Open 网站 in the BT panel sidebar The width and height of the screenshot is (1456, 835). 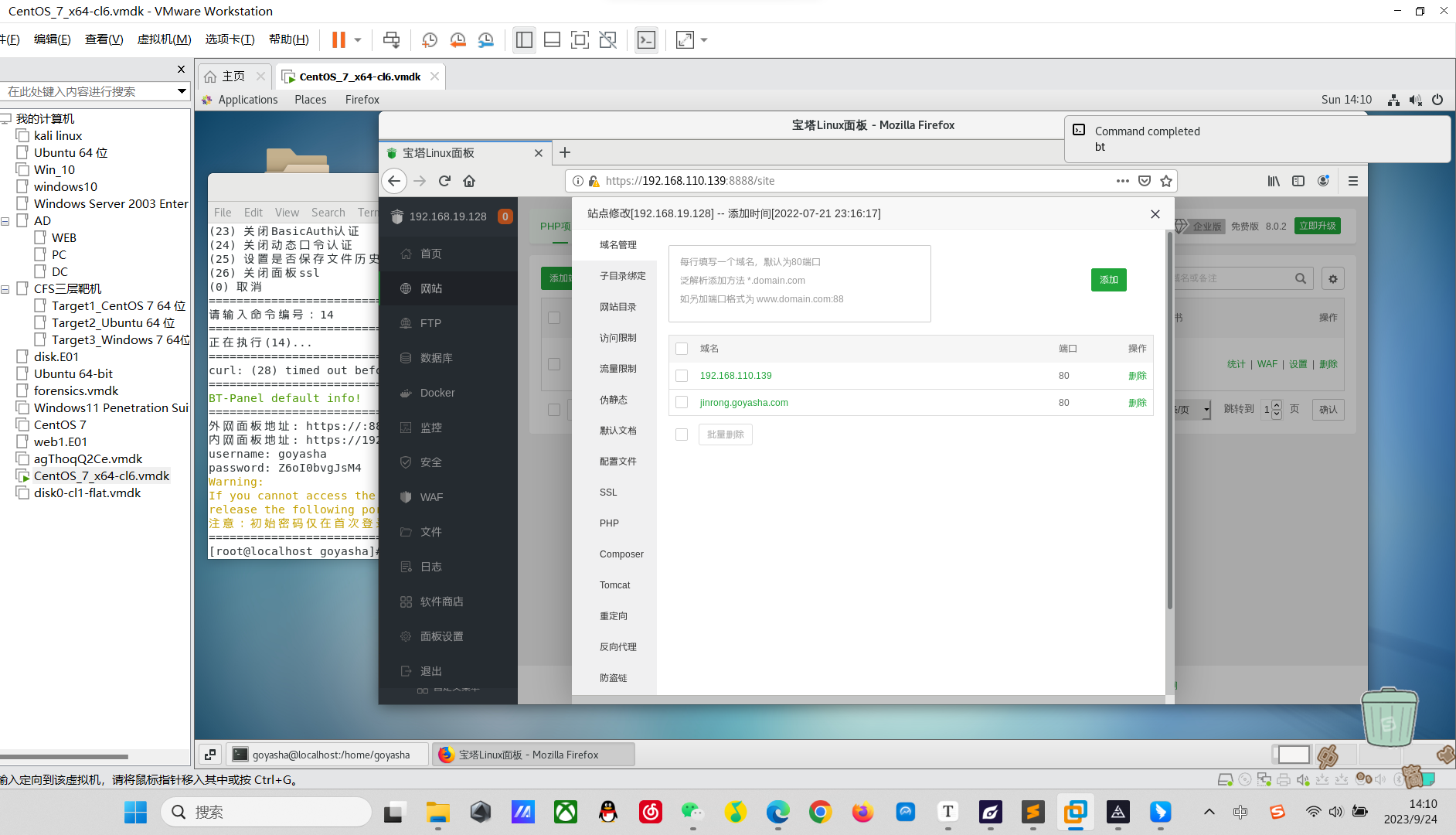coord(448,288)
